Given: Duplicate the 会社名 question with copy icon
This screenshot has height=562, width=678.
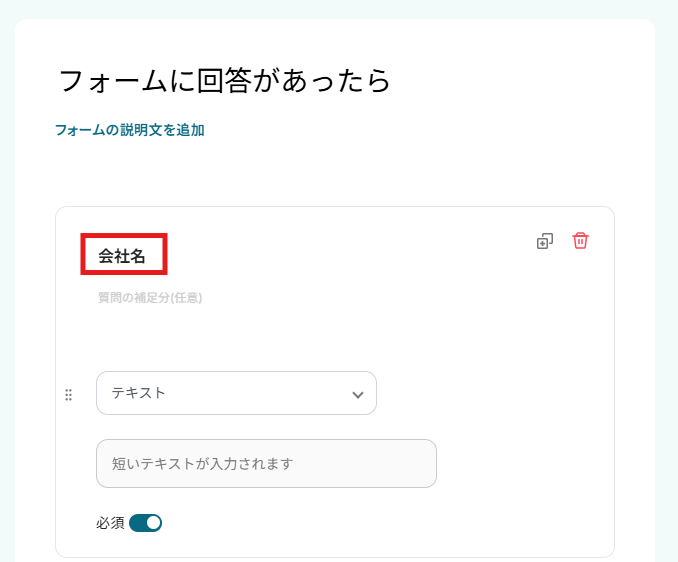Looking at the screenshot, I should 545,241.
